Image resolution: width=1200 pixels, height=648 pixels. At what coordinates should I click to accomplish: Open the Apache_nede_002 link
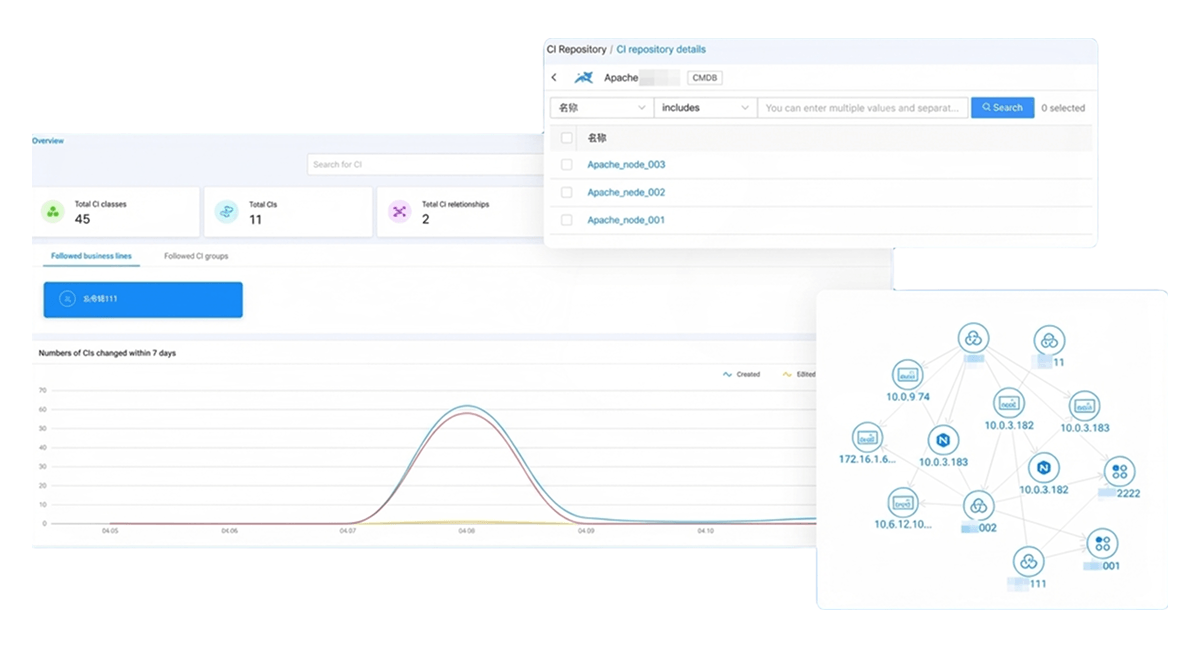pyautogui.click(x=626, y=192)
